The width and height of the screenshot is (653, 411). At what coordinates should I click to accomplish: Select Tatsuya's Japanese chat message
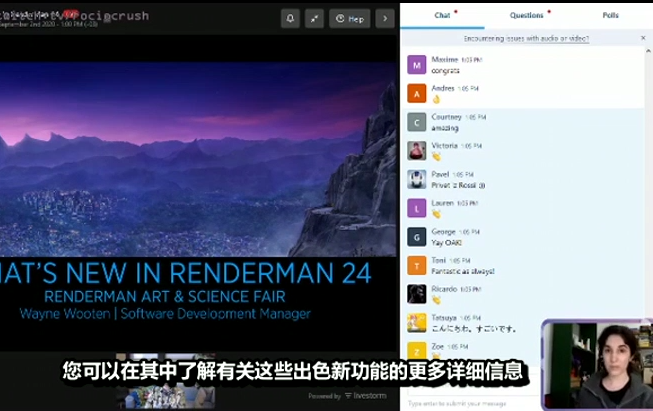pos(474,329)
